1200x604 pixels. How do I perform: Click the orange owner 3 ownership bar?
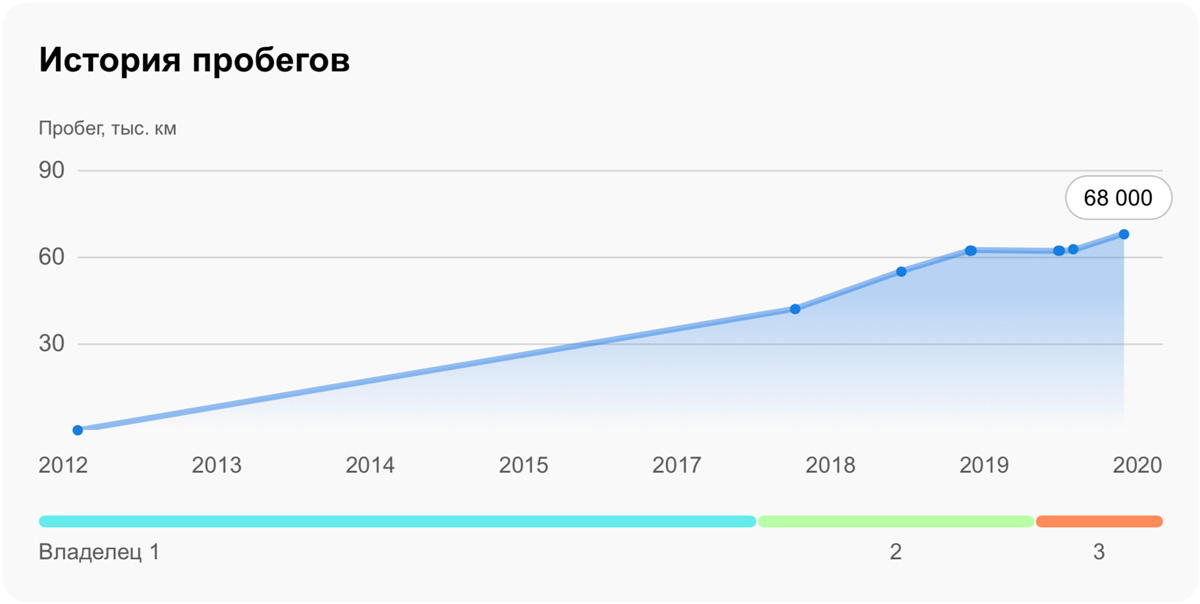click(1099, 521)
